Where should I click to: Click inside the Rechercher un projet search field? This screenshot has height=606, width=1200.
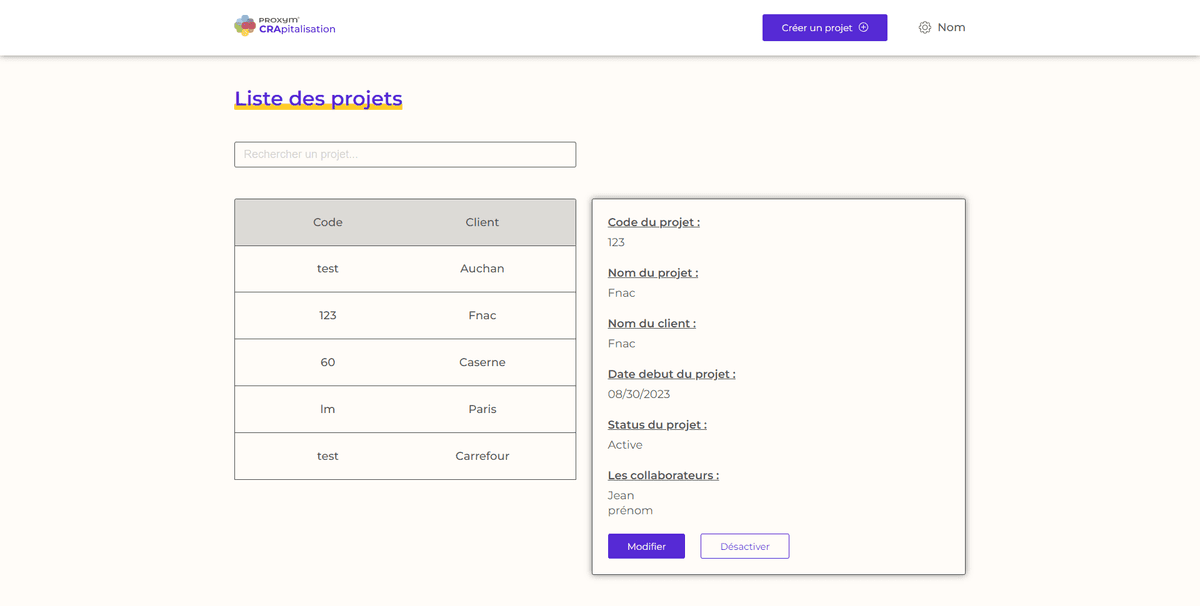point(404,154)
